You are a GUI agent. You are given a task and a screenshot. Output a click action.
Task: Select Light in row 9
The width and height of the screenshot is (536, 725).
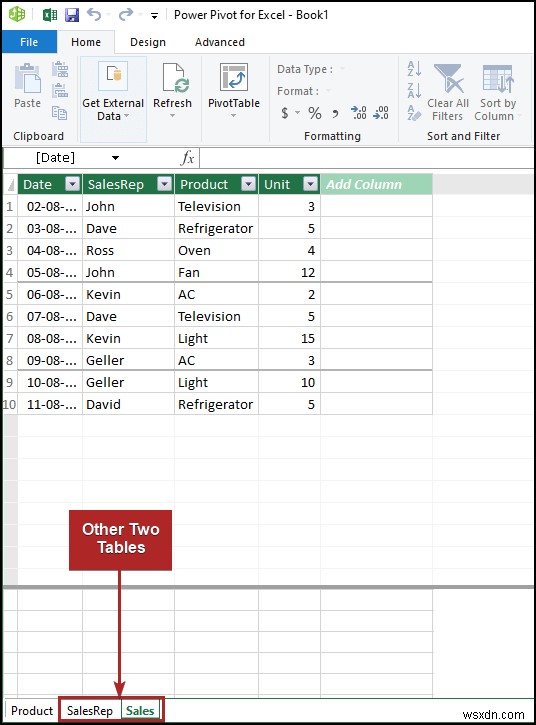(x=216, y=382)
